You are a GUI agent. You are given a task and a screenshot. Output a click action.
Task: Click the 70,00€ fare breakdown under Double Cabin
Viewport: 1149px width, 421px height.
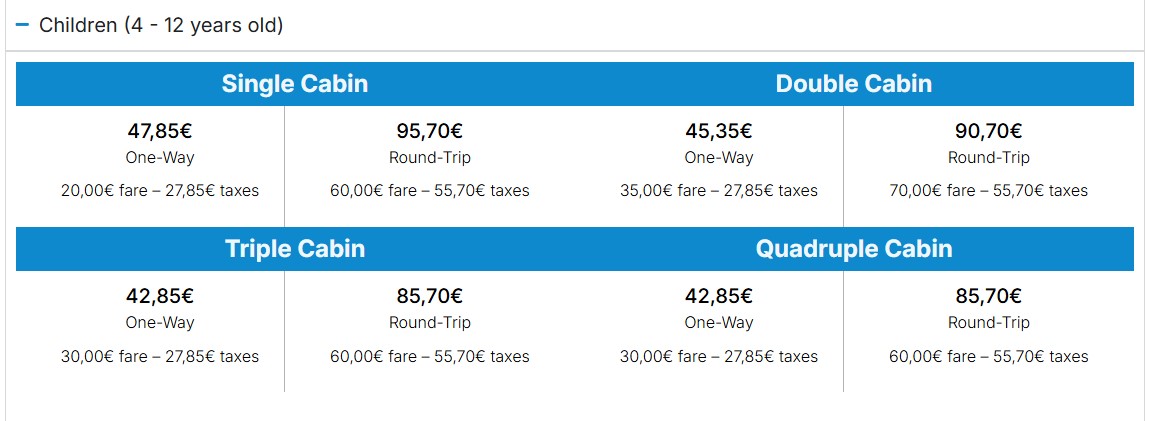[989, 191]
